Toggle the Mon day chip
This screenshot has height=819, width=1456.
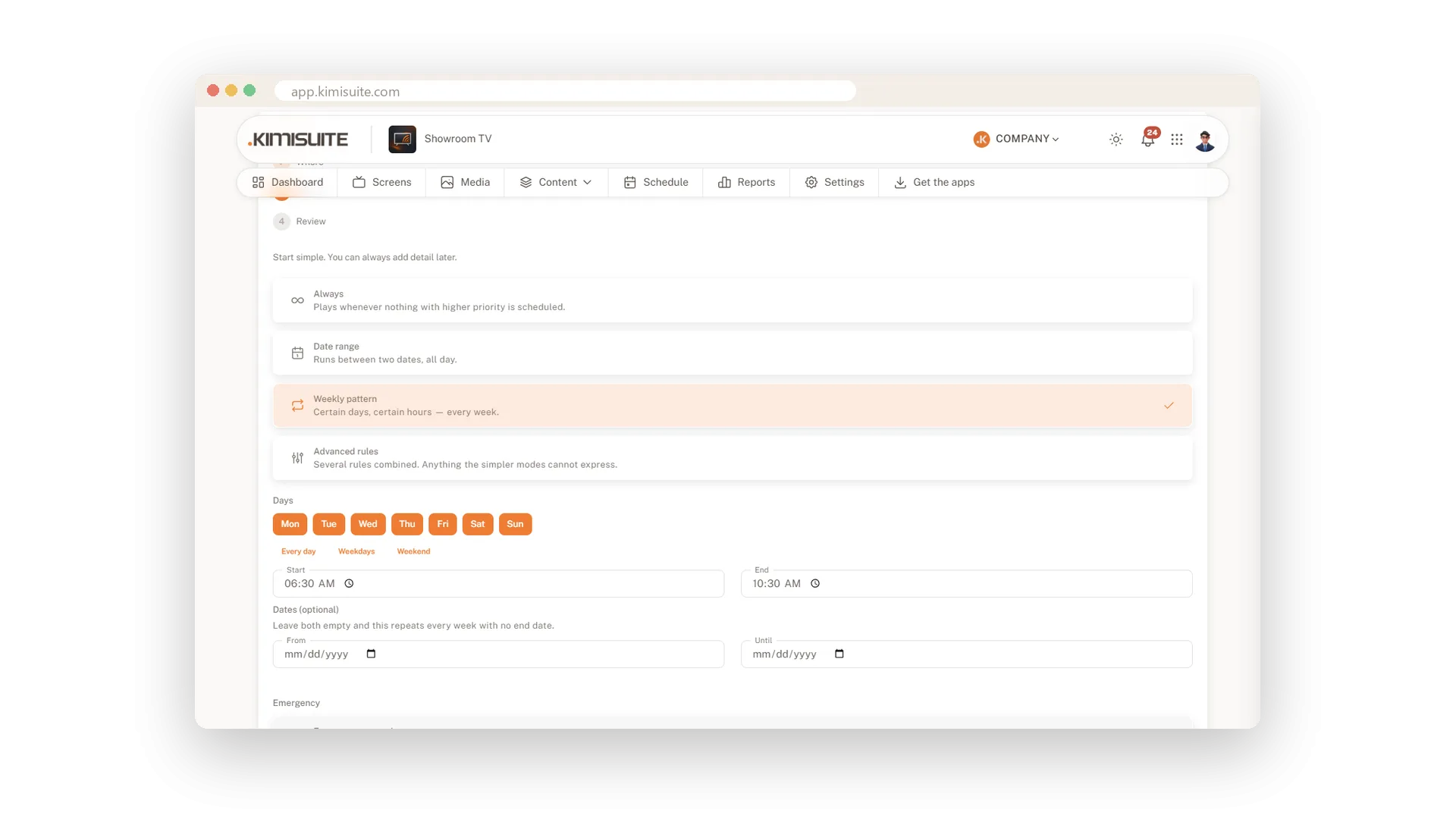290,524
